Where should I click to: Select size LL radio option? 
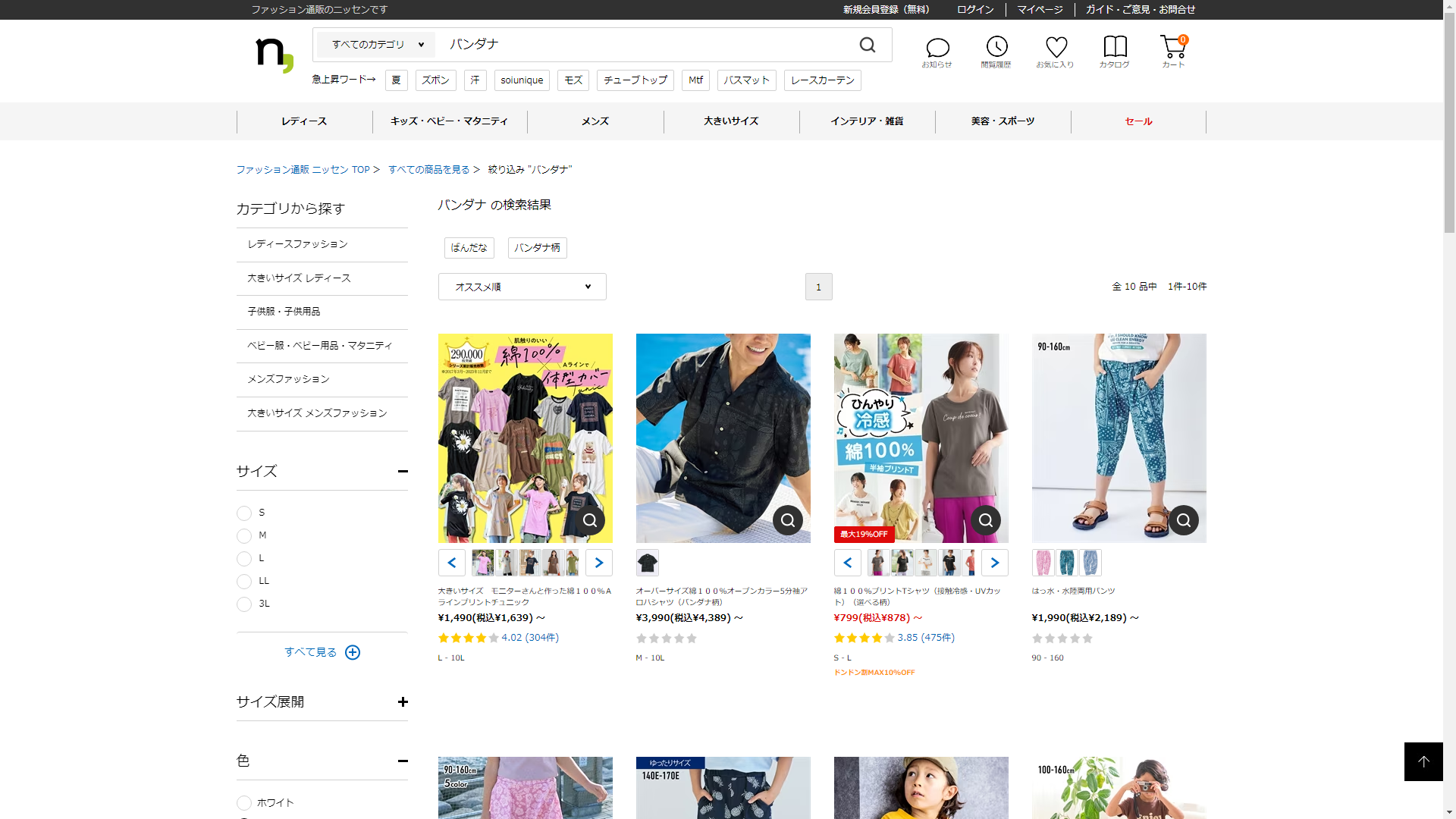tap(244, 582)
